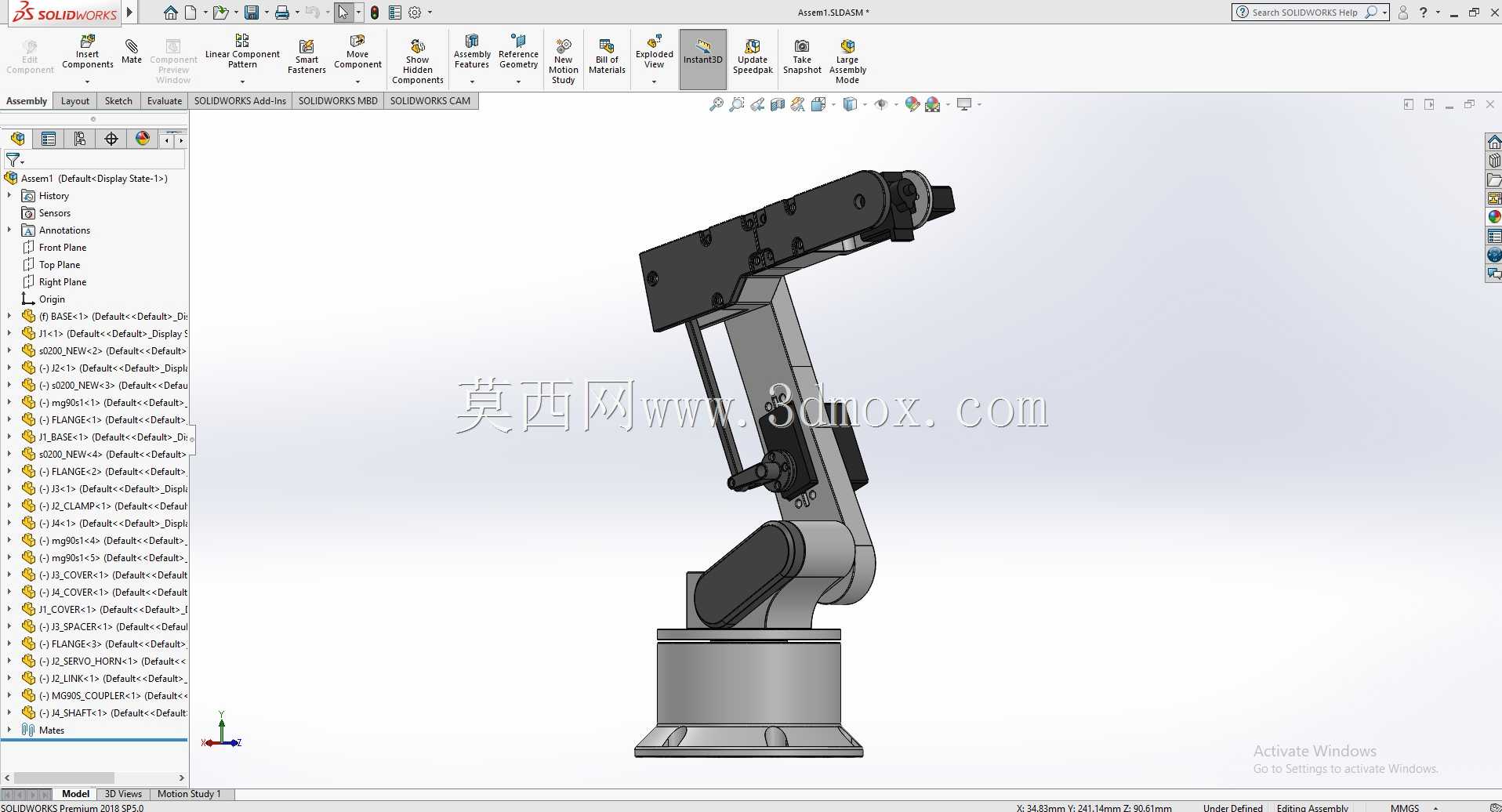Image resolution: width=1502 pixels, height=812 pixels.
Task: Open the Options gear icon
Action: [415, 13]
